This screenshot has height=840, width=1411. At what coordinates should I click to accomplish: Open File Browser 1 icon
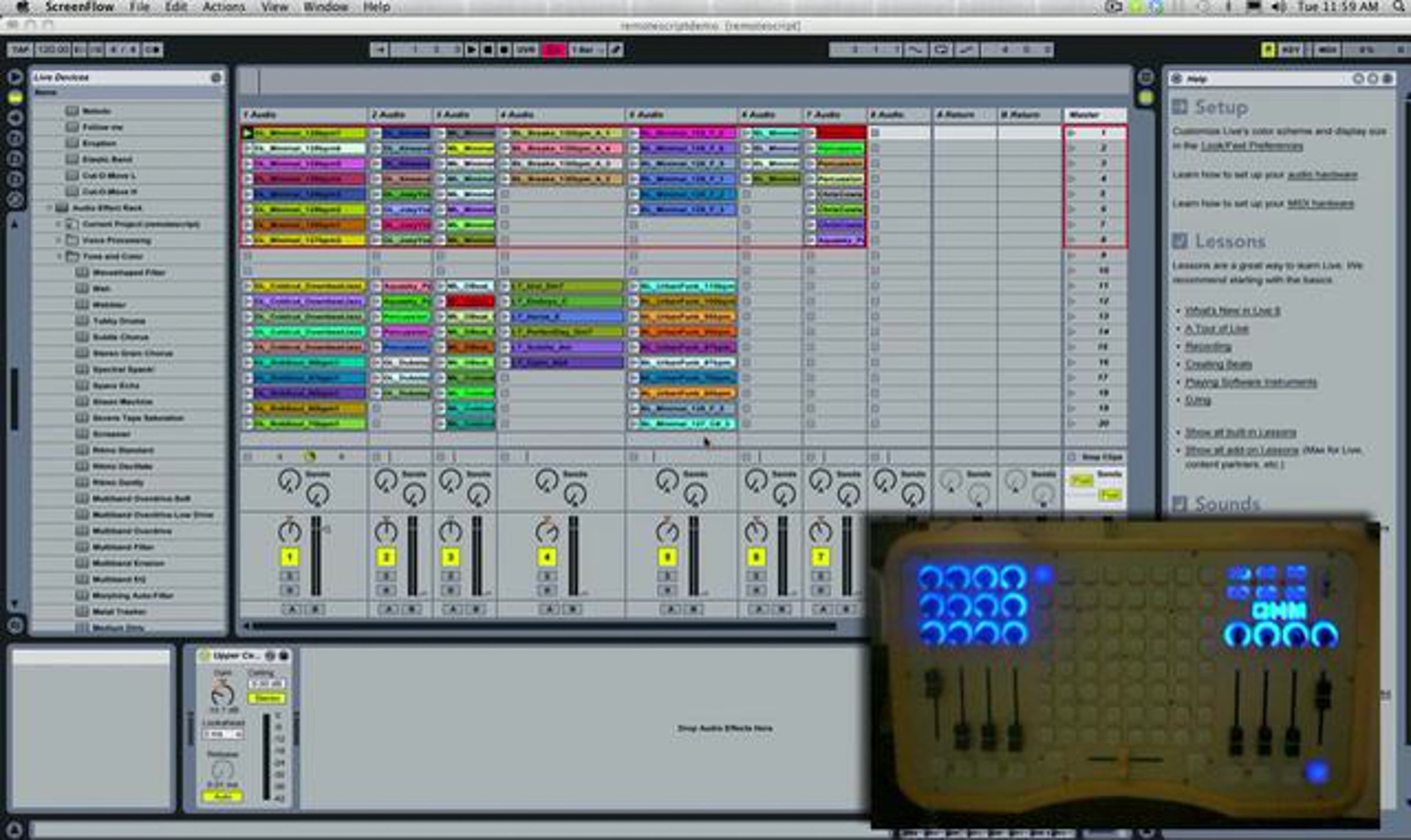(x=15, y=138)
